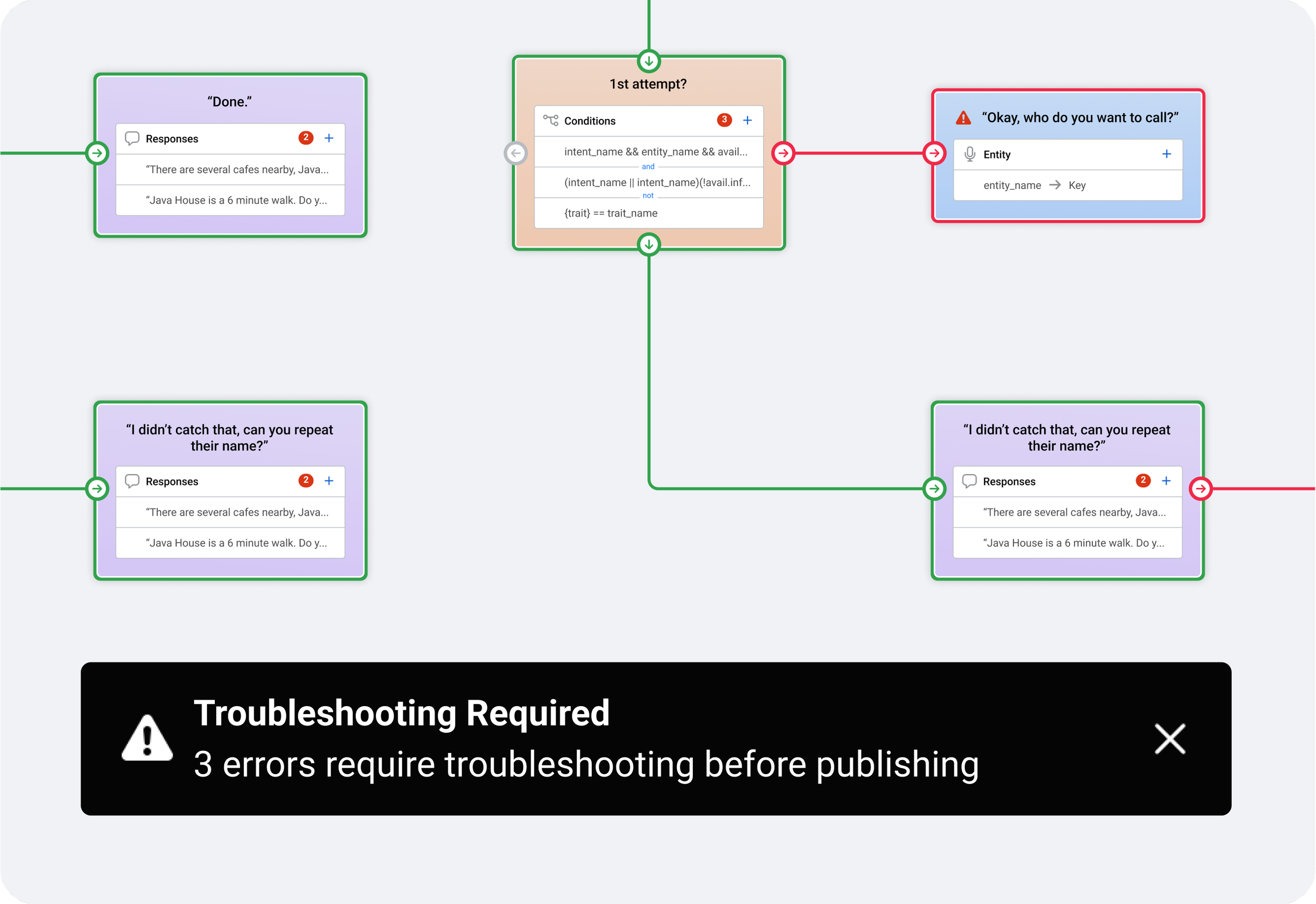Click the gray left port of the 1st attempt node
Image resolution: width=1316 pixels, height=904 pixels.
click(x=515, y=153)
